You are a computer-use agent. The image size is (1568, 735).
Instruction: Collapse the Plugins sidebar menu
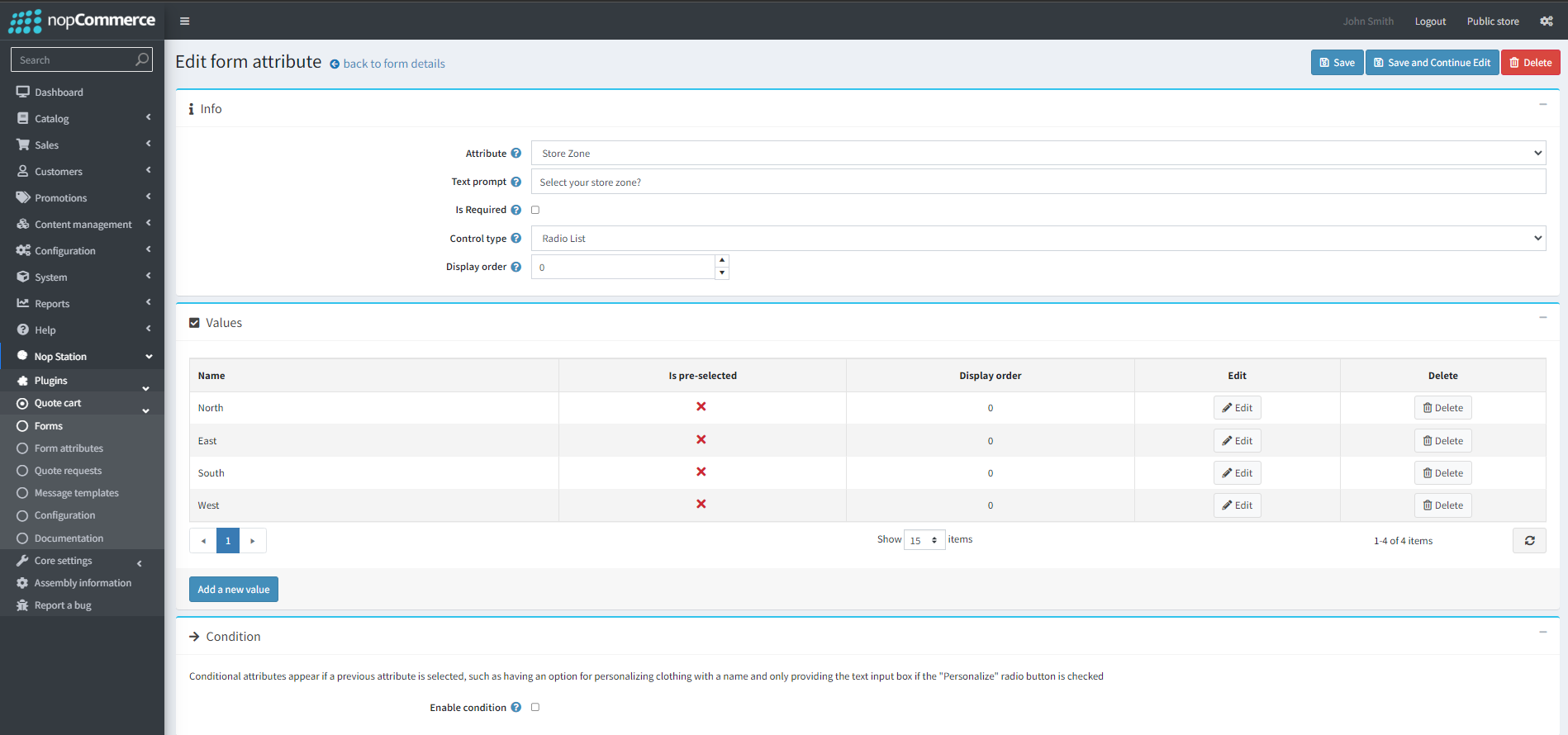click(x=82, y=381)
